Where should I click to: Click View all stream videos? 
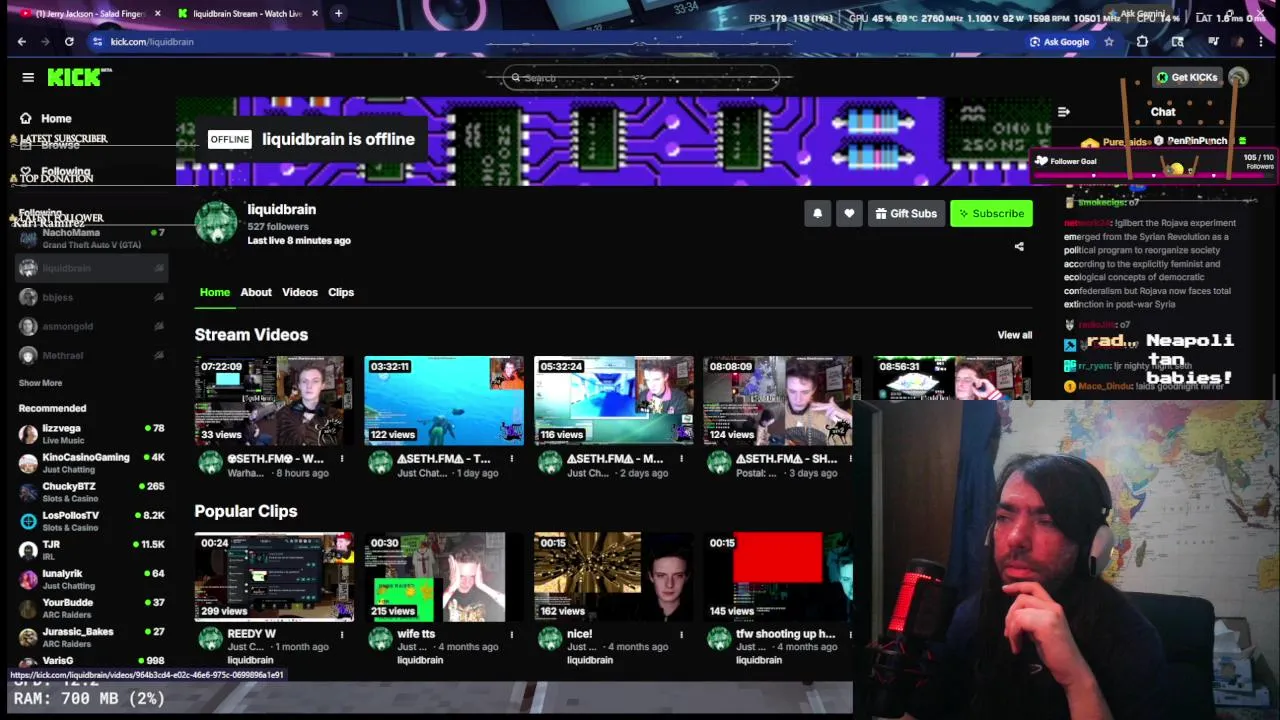tap(1014, 335)
